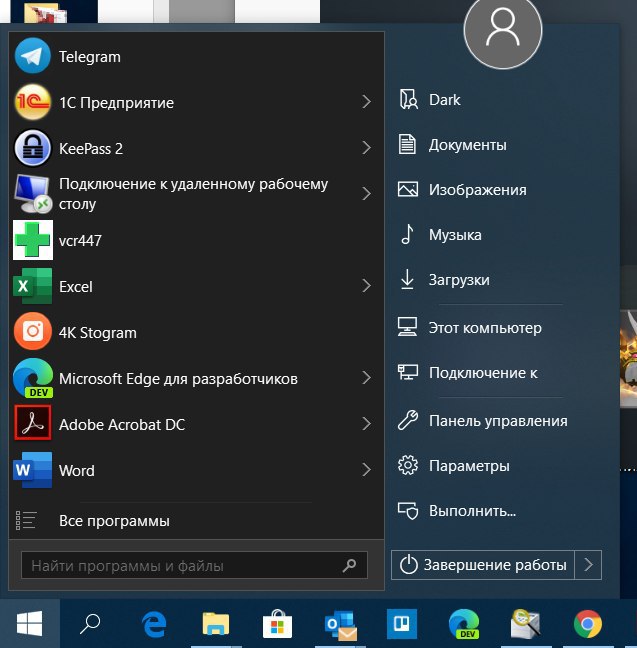Image resolution: width=637 pixels, height=648 pixels.
Task: Launch 1C Предприятие app icon
Action: (33, 102)
